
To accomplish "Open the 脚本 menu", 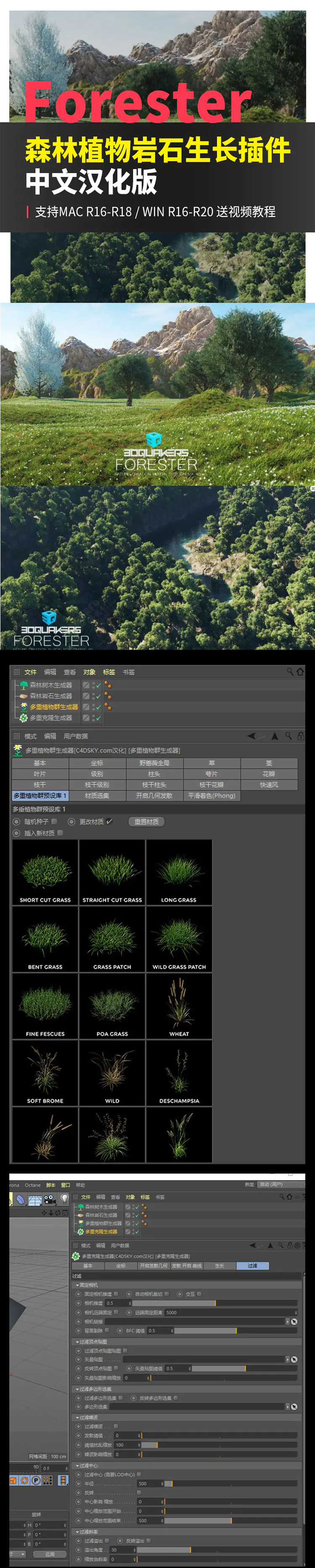I will point(51,1185).
